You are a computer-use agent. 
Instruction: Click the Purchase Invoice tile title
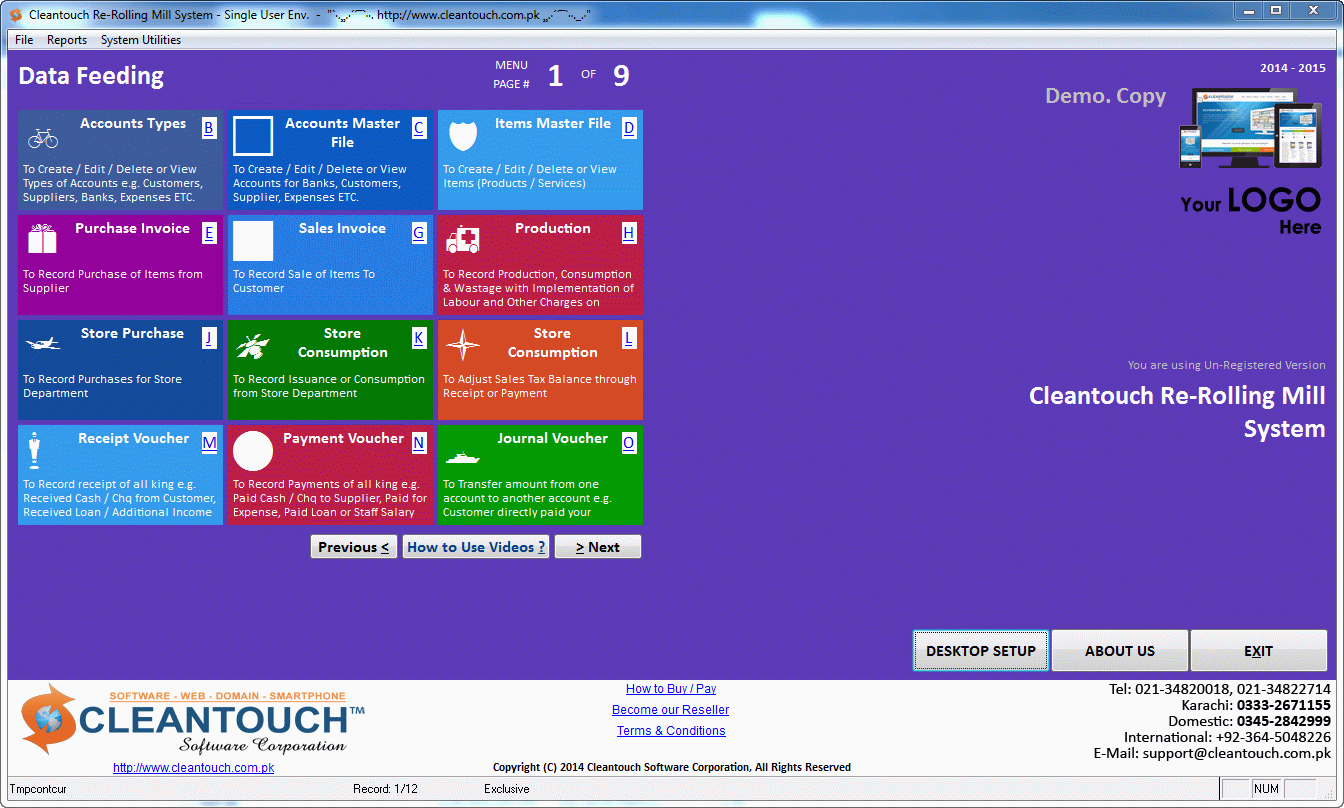tap(132, 229)
